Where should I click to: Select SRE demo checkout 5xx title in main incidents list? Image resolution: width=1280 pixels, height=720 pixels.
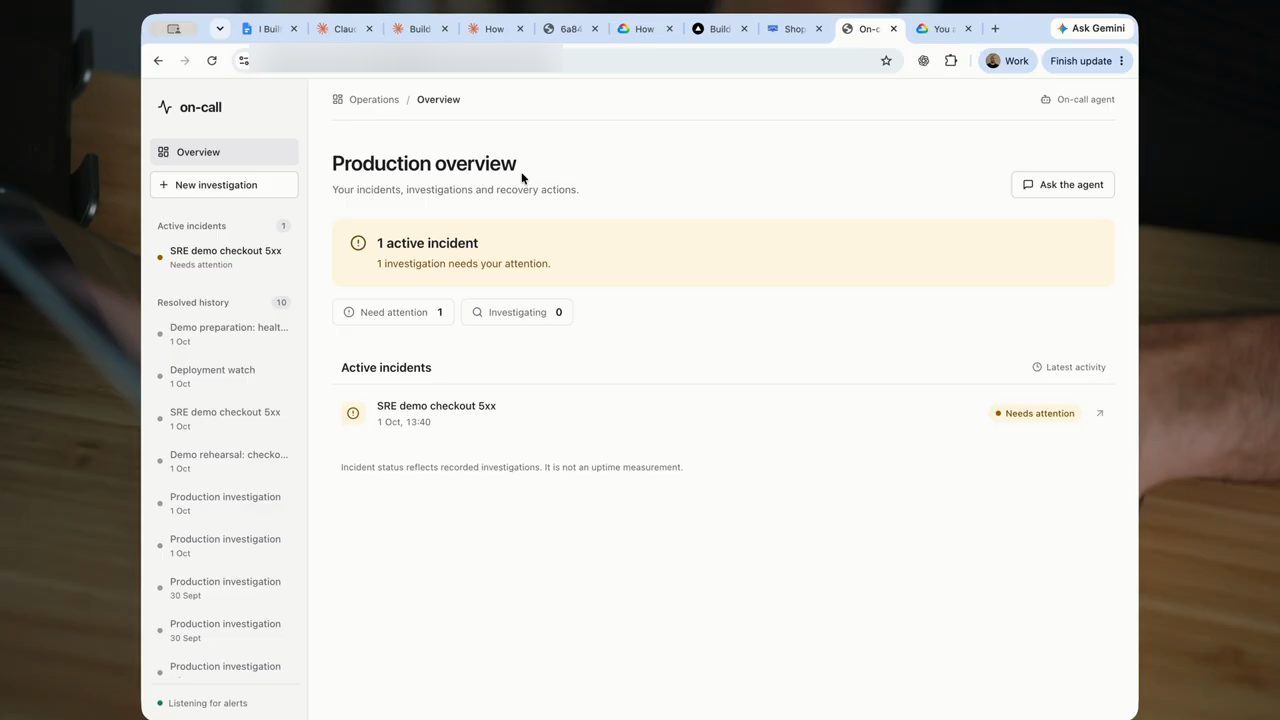[436, 406]
